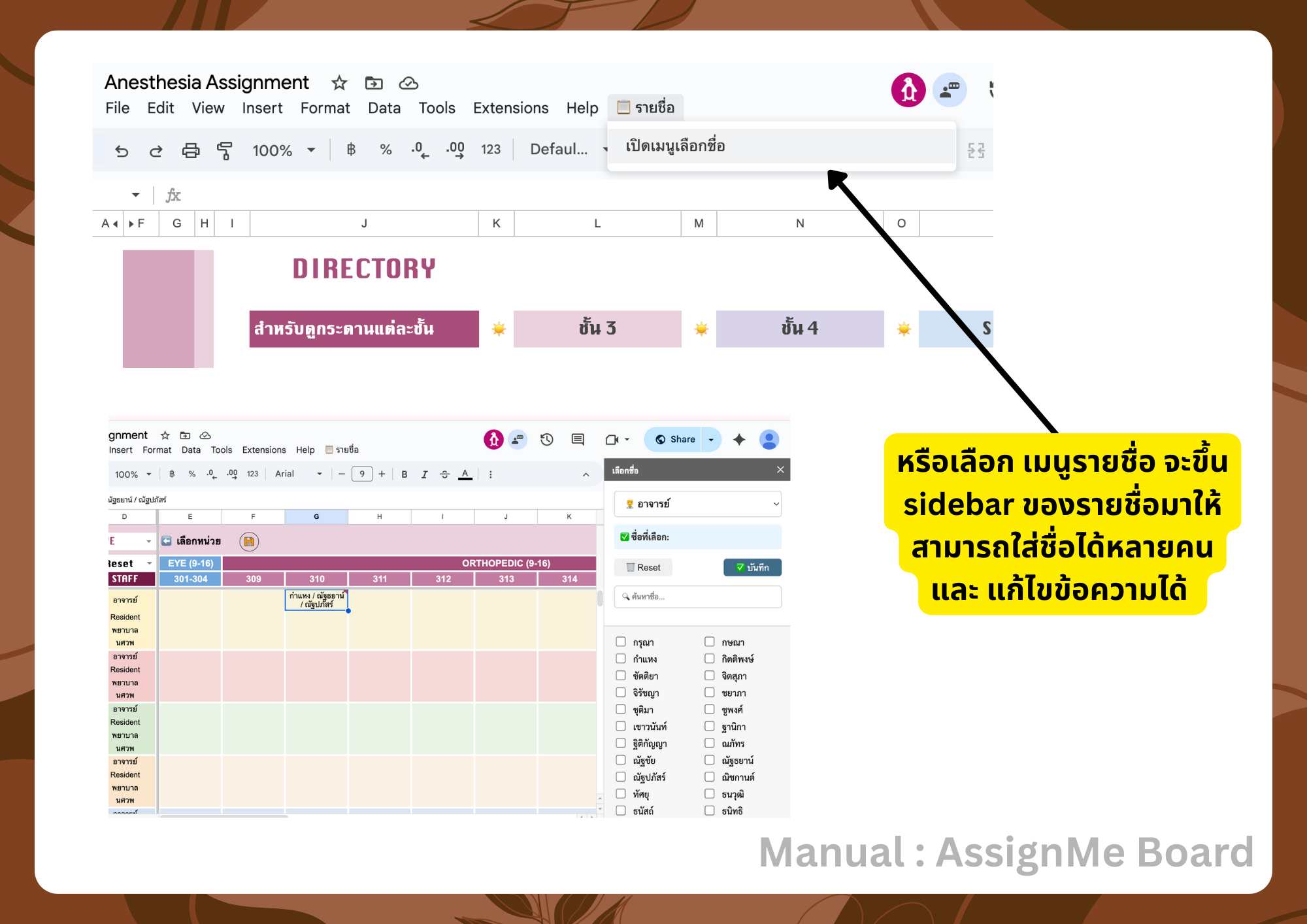
Task: Click the undo icon in top toolbar
Action: (122, 151)
